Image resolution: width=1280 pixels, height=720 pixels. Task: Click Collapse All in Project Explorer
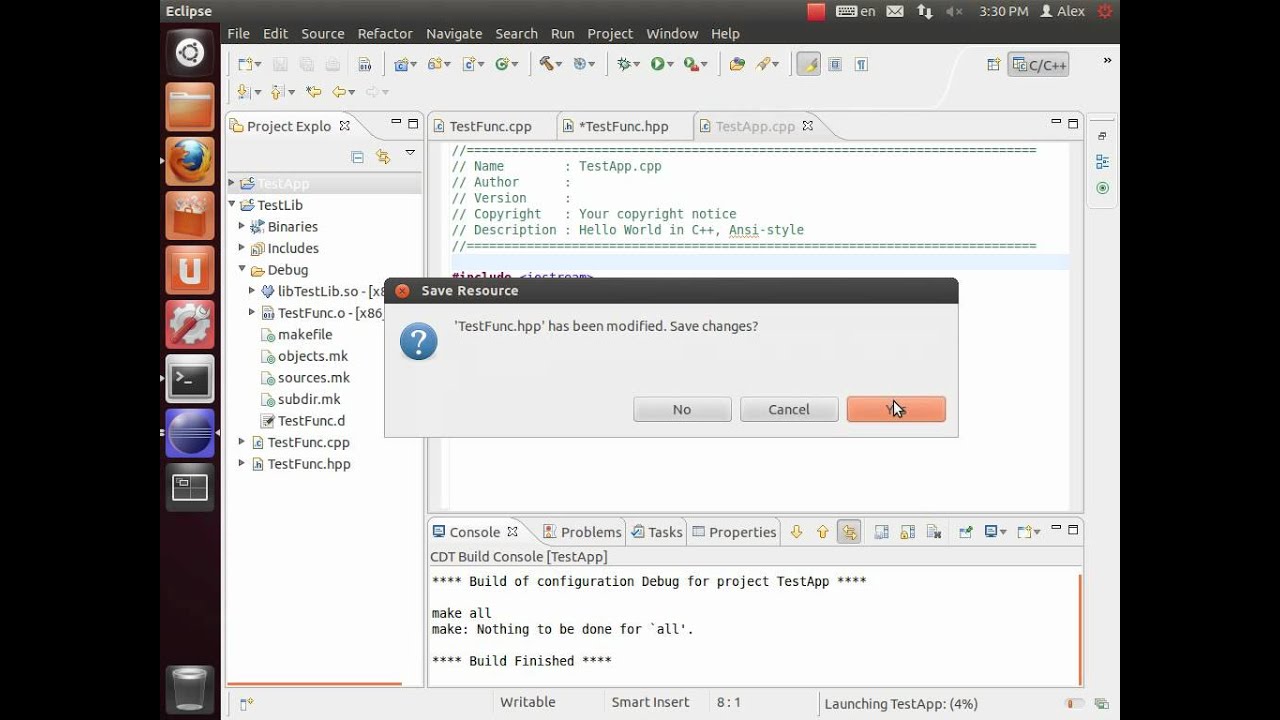point(357,156)
